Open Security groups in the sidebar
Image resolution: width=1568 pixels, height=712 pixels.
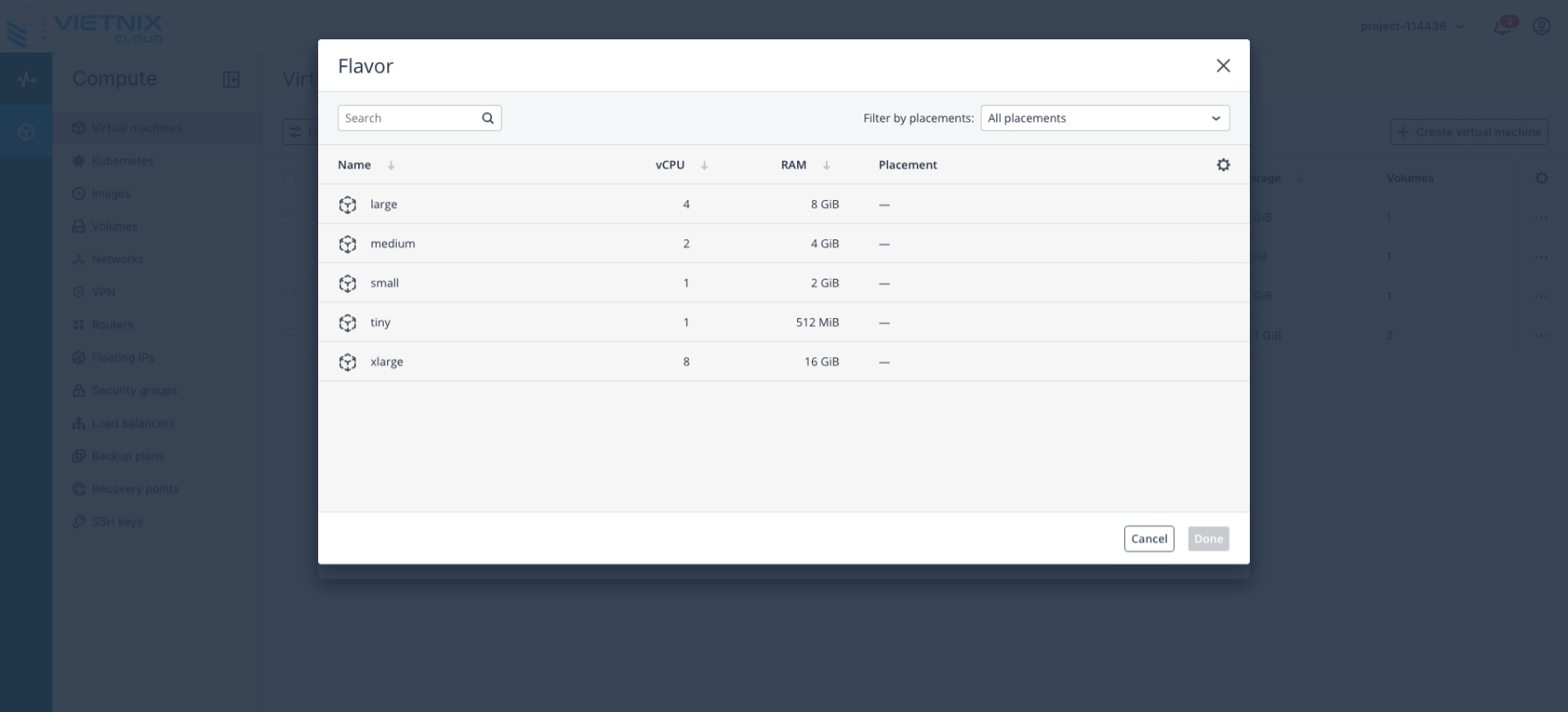click(157, 391)
